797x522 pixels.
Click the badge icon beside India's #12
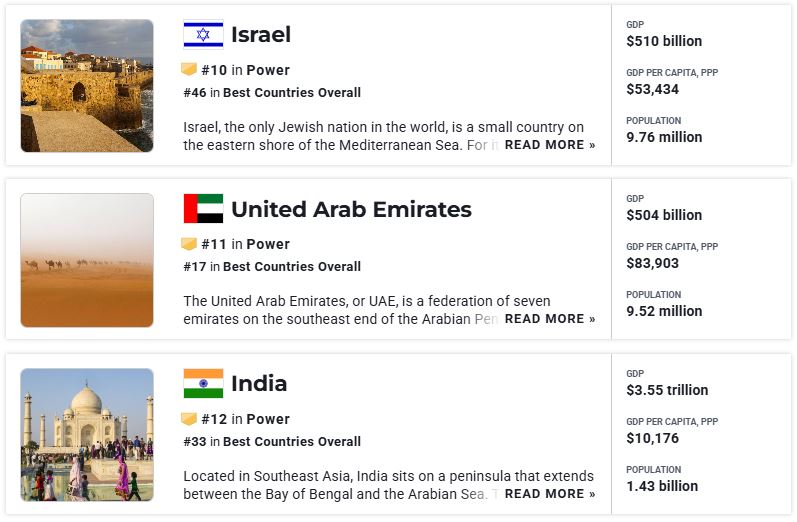pos(189,419)
